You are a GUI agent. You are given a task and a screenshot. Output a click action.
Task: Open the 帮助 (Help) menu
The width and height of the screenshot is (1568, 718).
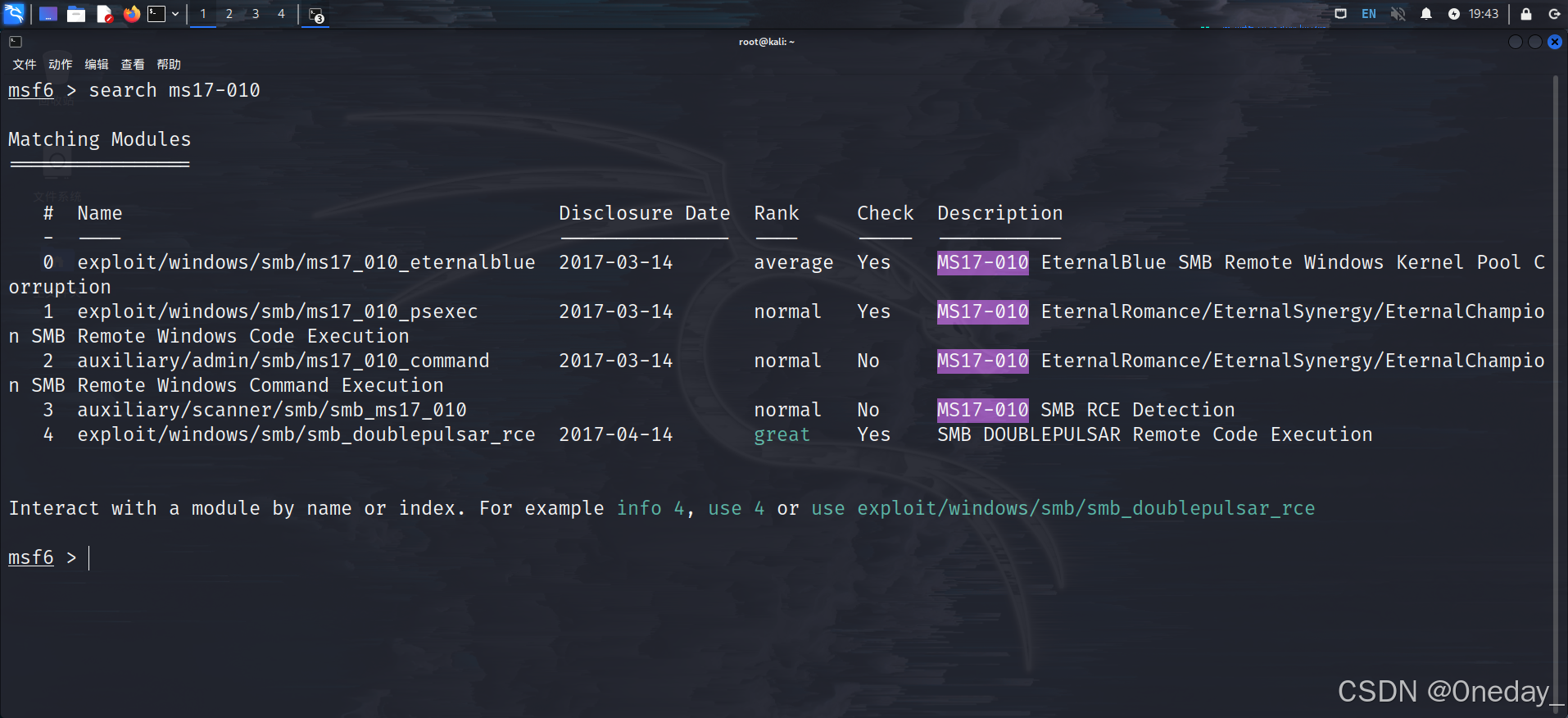pyautogui.click(x=169, y=65)
